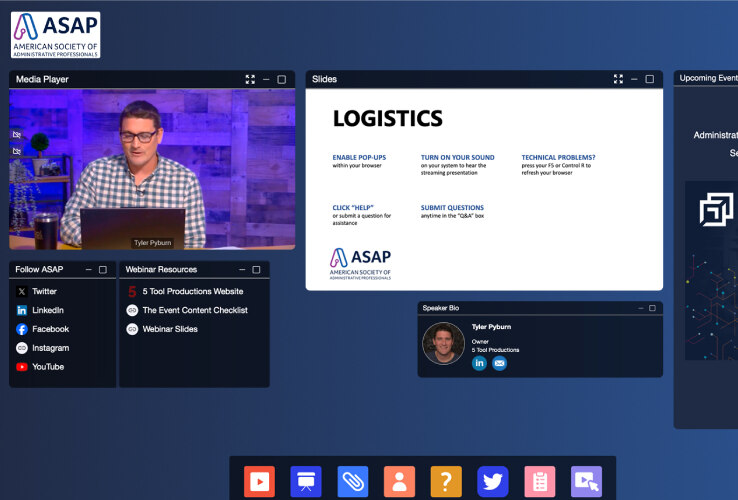Open the Instagram link

coord(50,348)
